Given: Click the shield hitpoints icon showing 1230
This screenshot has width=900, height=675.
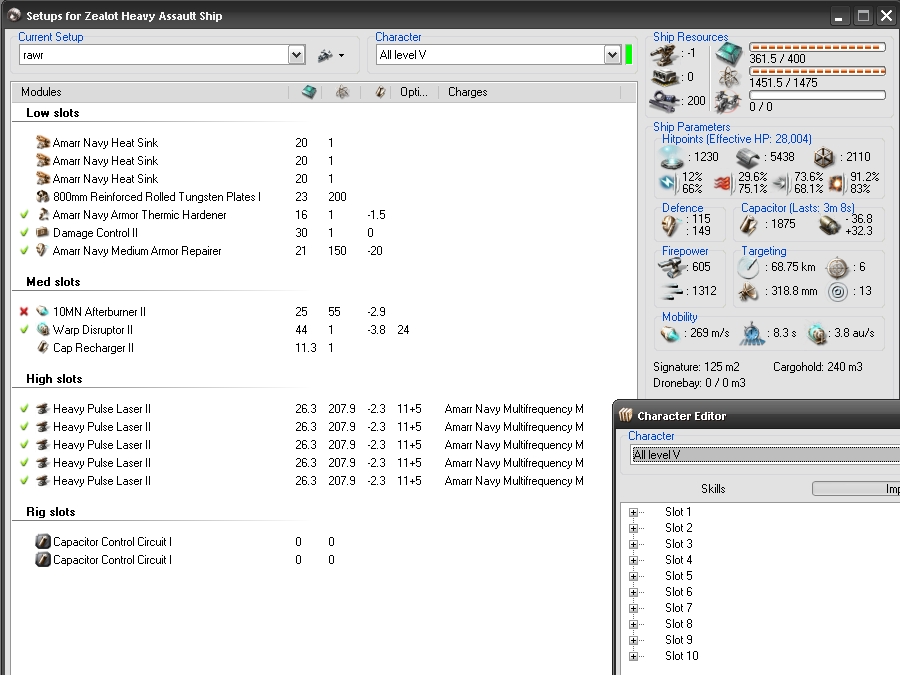Looking at the screenshot, I should [672, 157].
